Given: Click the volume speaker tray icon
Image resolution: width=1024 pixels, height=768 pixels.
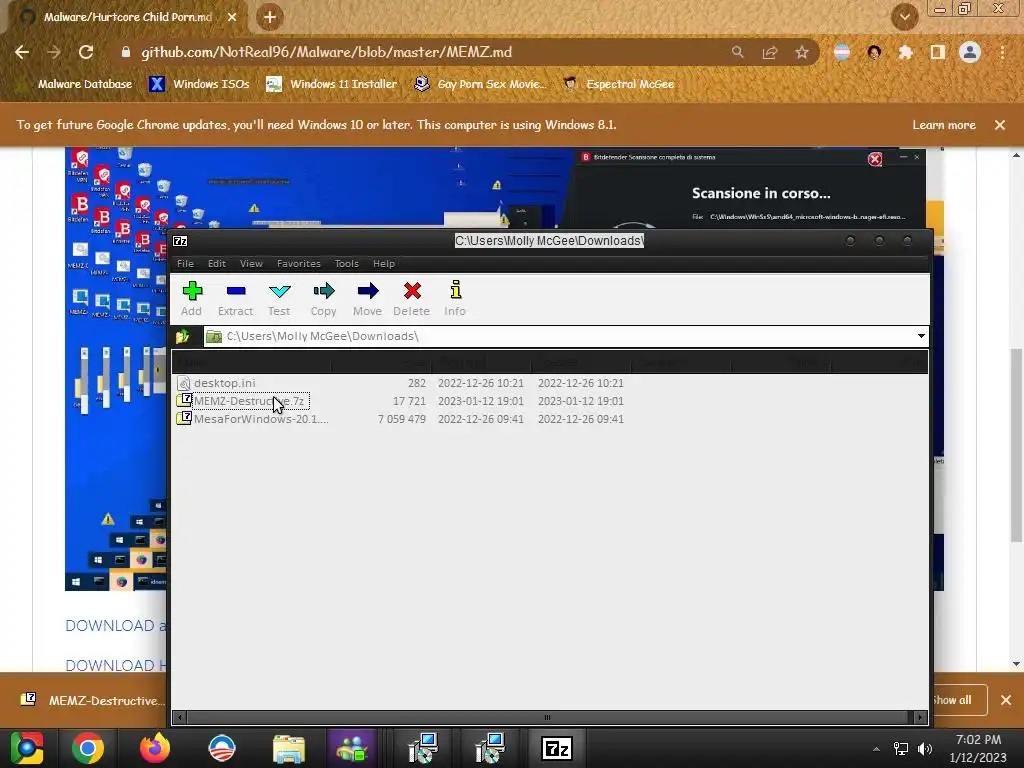Looking at the screenshot, I should coord(925,749).
